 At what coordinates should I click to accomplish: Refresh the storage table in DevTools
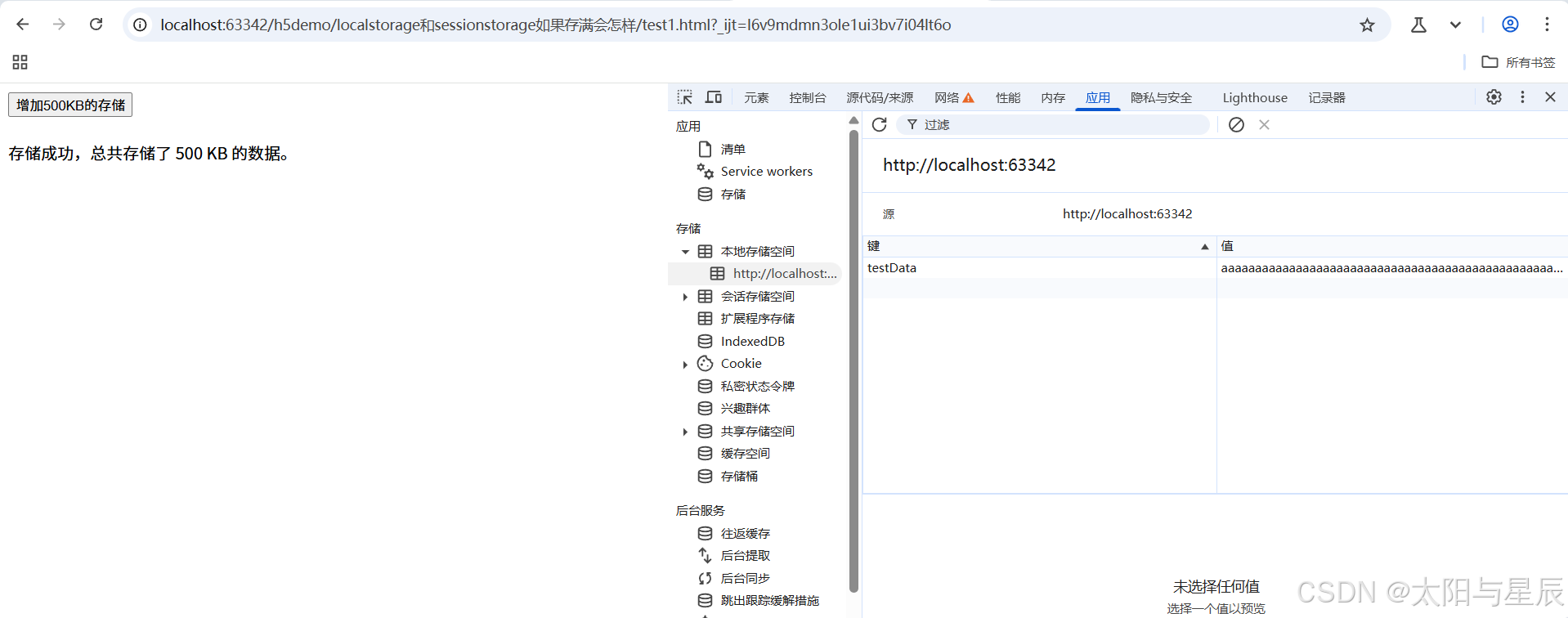point(880,125)
